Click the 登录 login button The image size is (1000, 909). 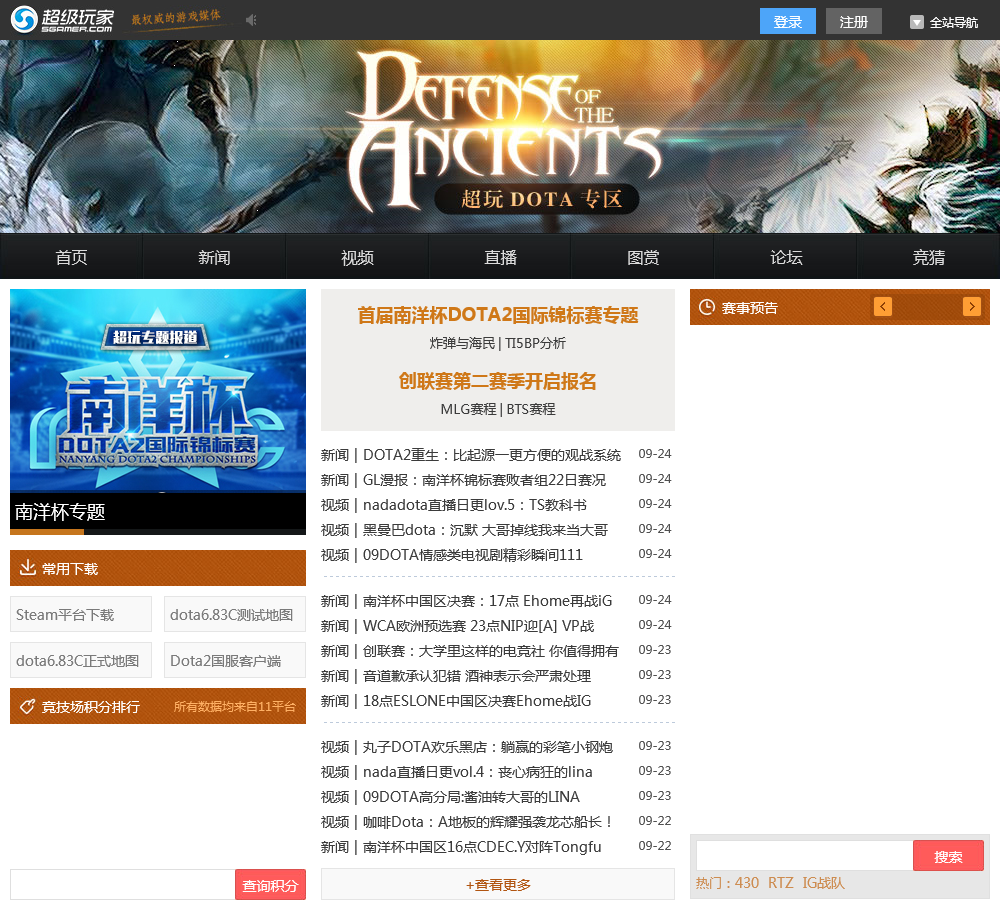(788, 22)
